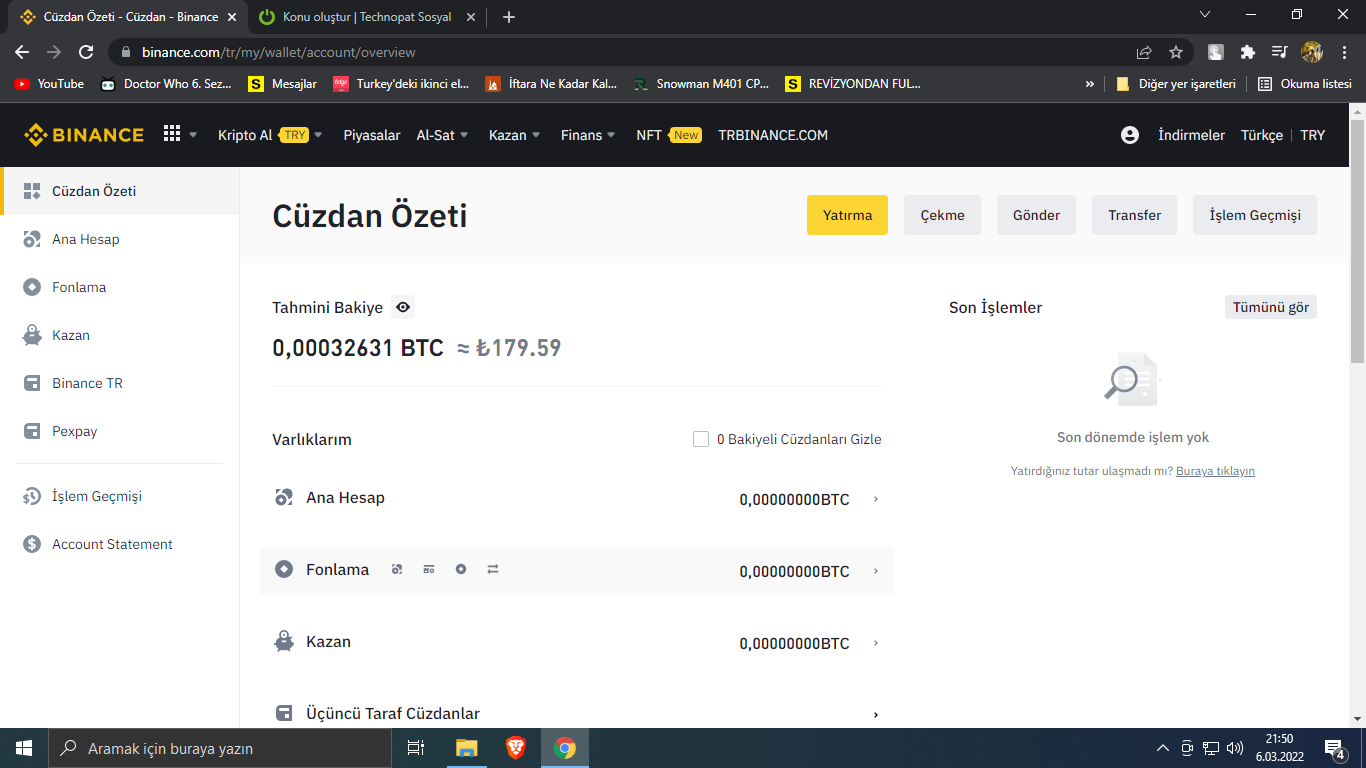This screenshot has width=1366, height=768.
Task: Click the Binance logo in the header
Action: tap(84, 135)
